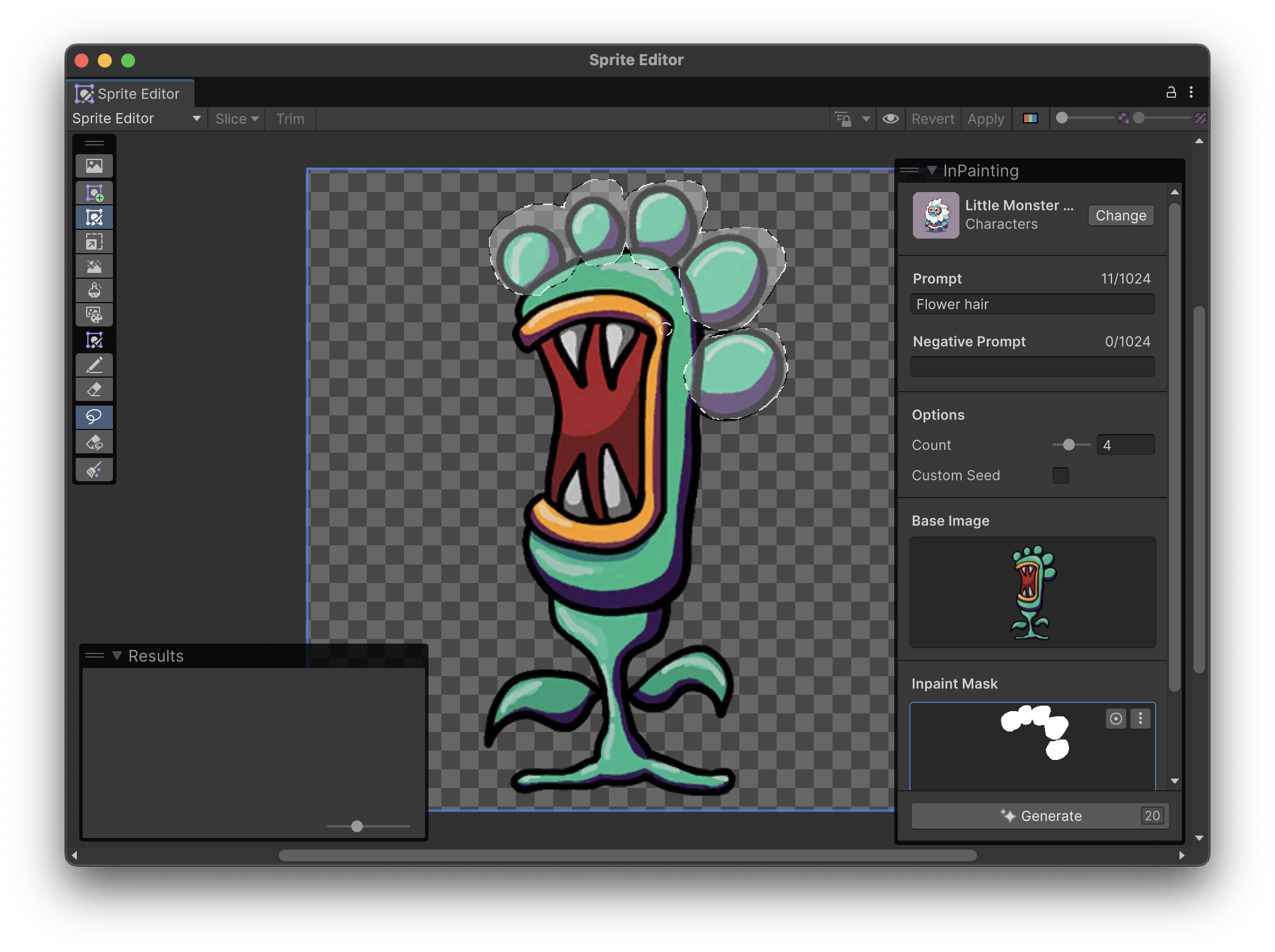Click Change to pick a different model
The height and width of the screenshot is (952, 1275).
[x=1120, y=215]
